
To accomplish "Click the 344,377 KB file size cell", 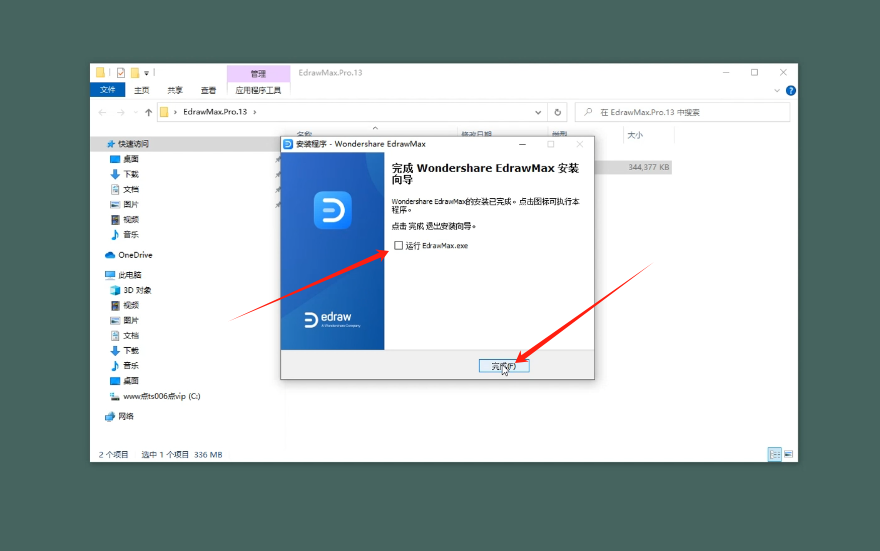I will click(x=648, y=167).
